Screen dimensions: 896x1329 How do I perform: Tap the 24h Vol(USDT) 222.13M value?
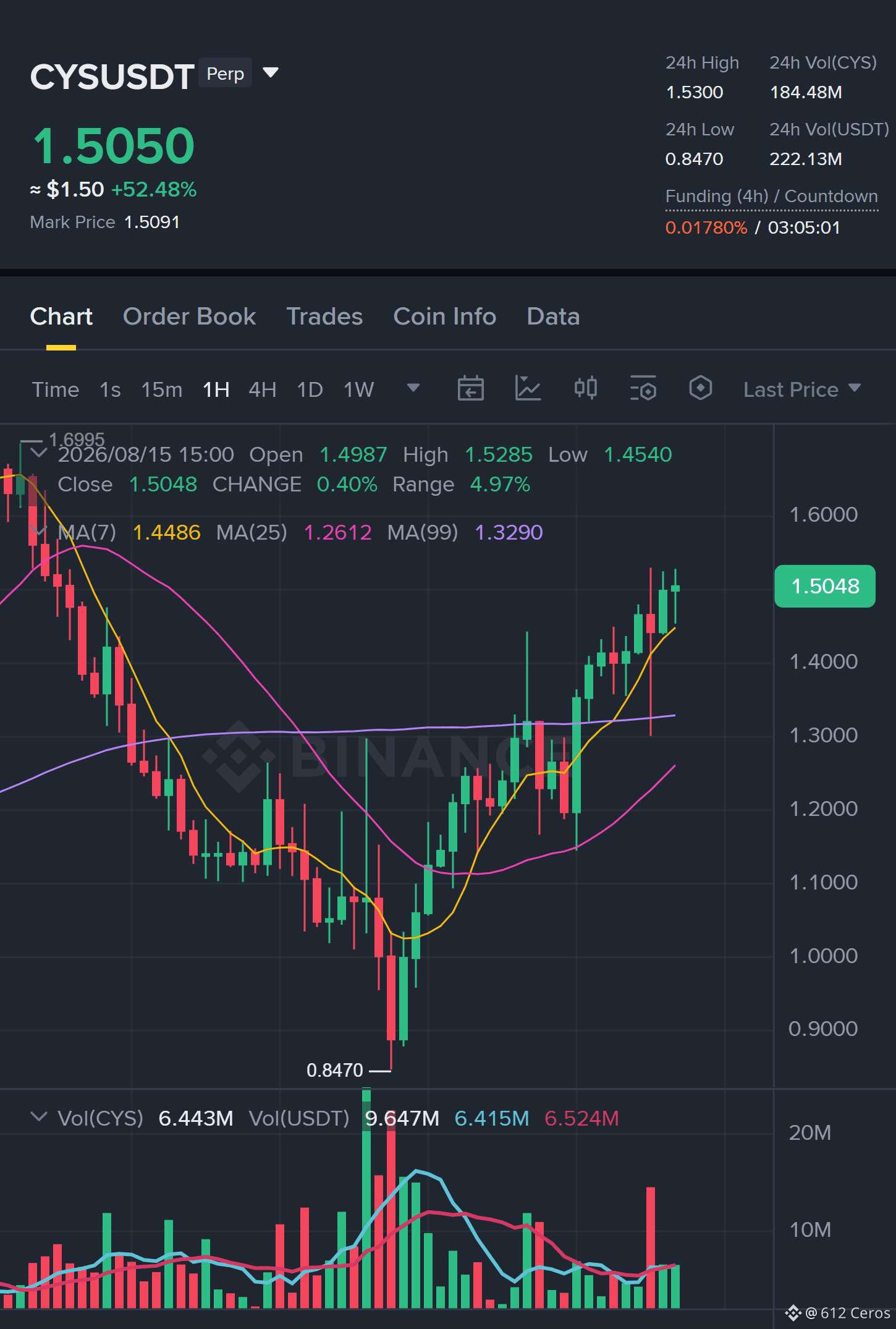pyautogui.click(x=806, y=159)
